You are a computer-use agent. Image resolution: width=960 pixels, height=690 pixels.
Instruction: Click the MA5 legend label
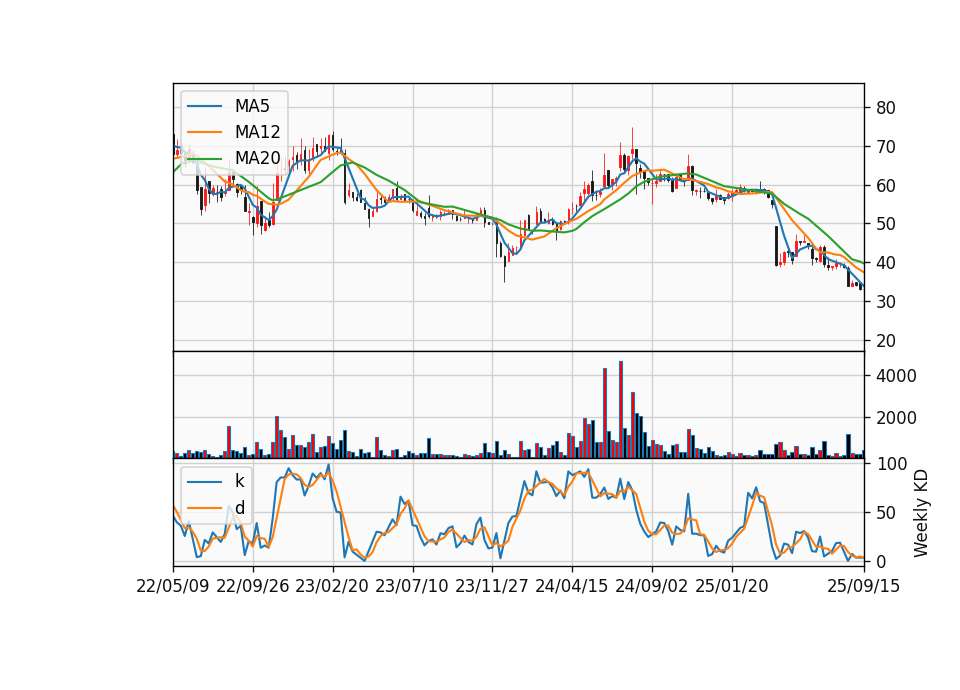(252, 106)
